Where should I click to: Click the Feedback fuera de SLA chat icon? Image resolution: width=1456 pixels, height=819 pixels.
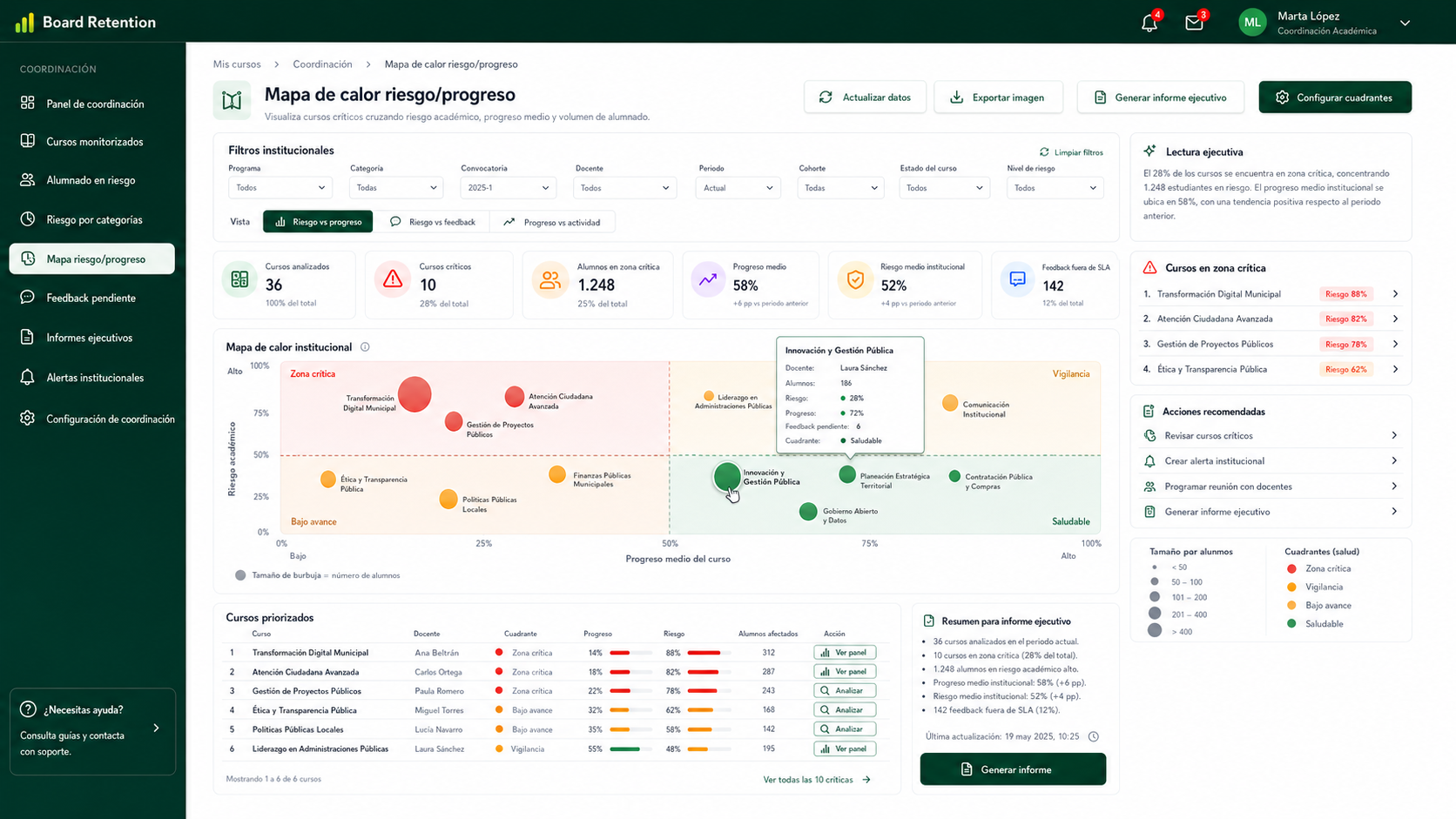click(x=1017, y=279)
